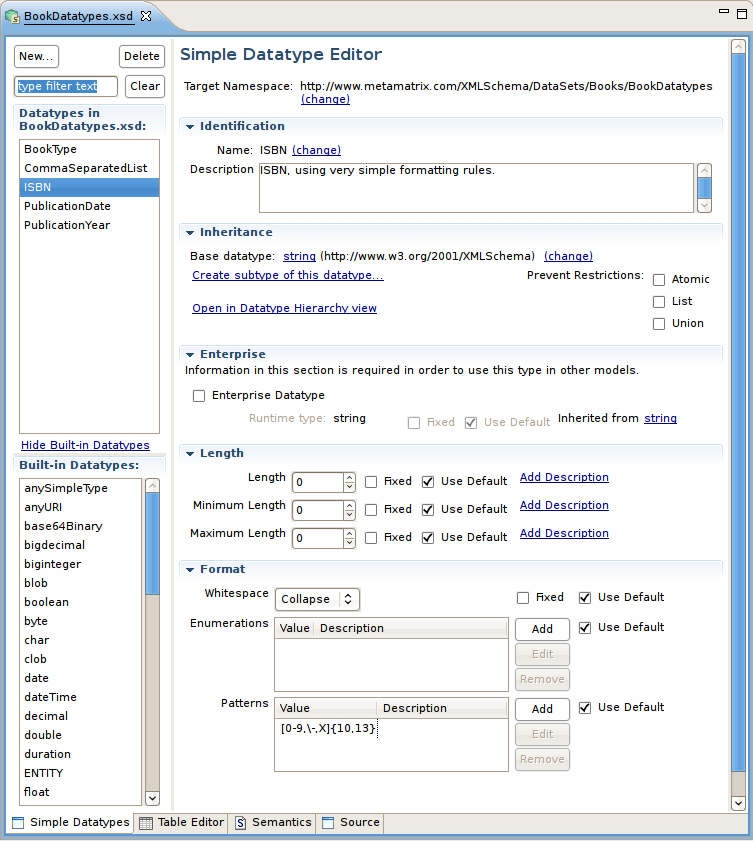
Task: Increase the Length spinner value
Action: (x=349, y=477)
